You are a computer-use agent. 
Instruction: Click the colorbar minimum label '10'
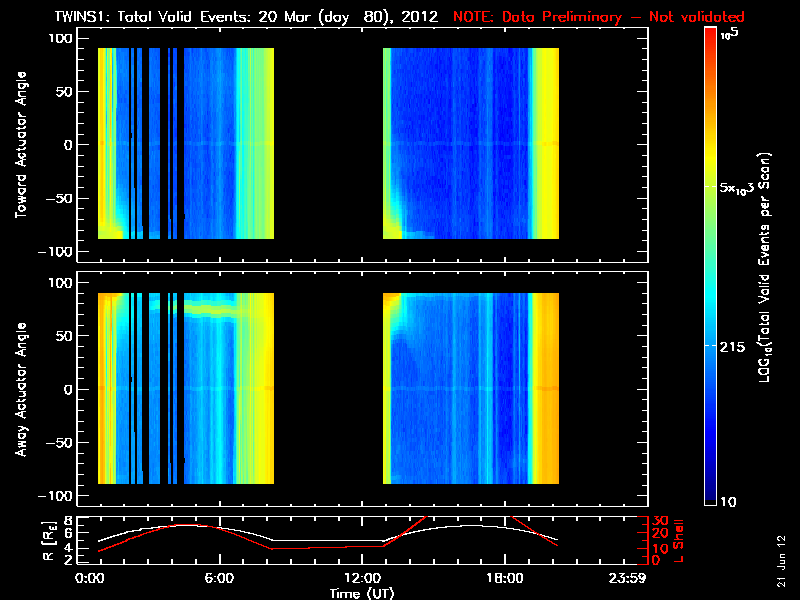coord(728,502)
